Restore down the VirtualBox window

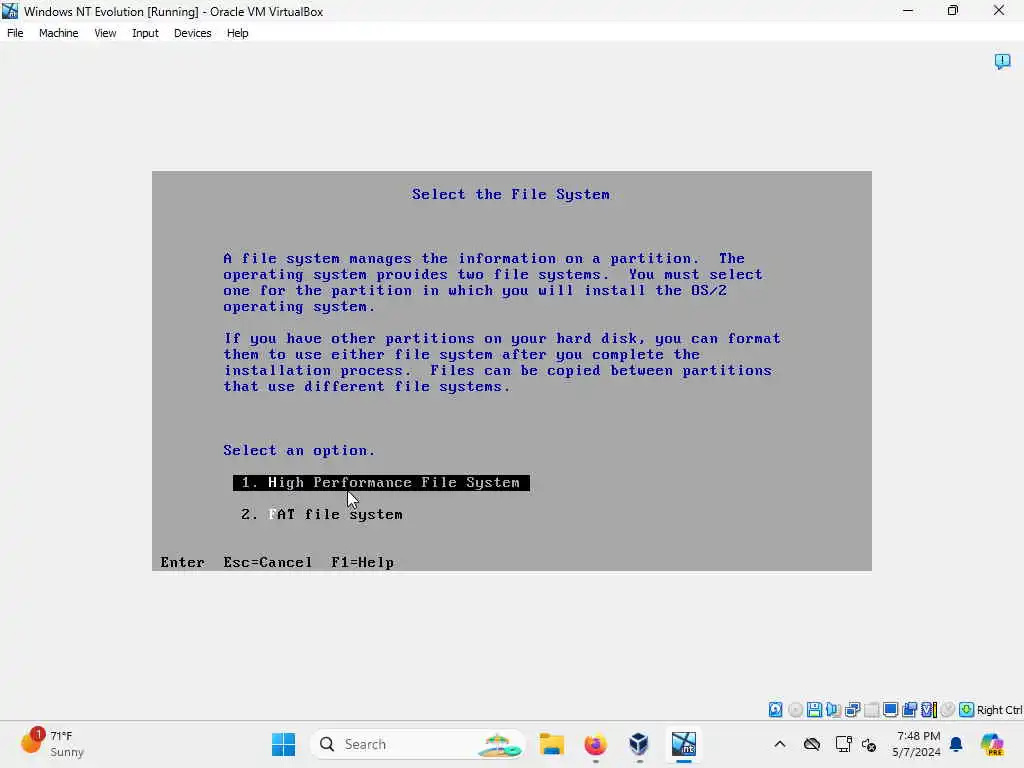(953, 11)
